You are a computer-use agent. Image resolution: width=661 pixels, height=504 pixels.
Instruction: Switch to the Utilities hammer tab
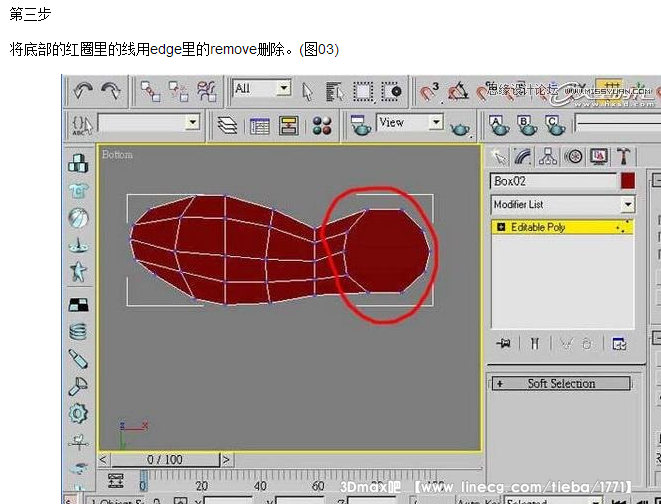click(623, 157)
